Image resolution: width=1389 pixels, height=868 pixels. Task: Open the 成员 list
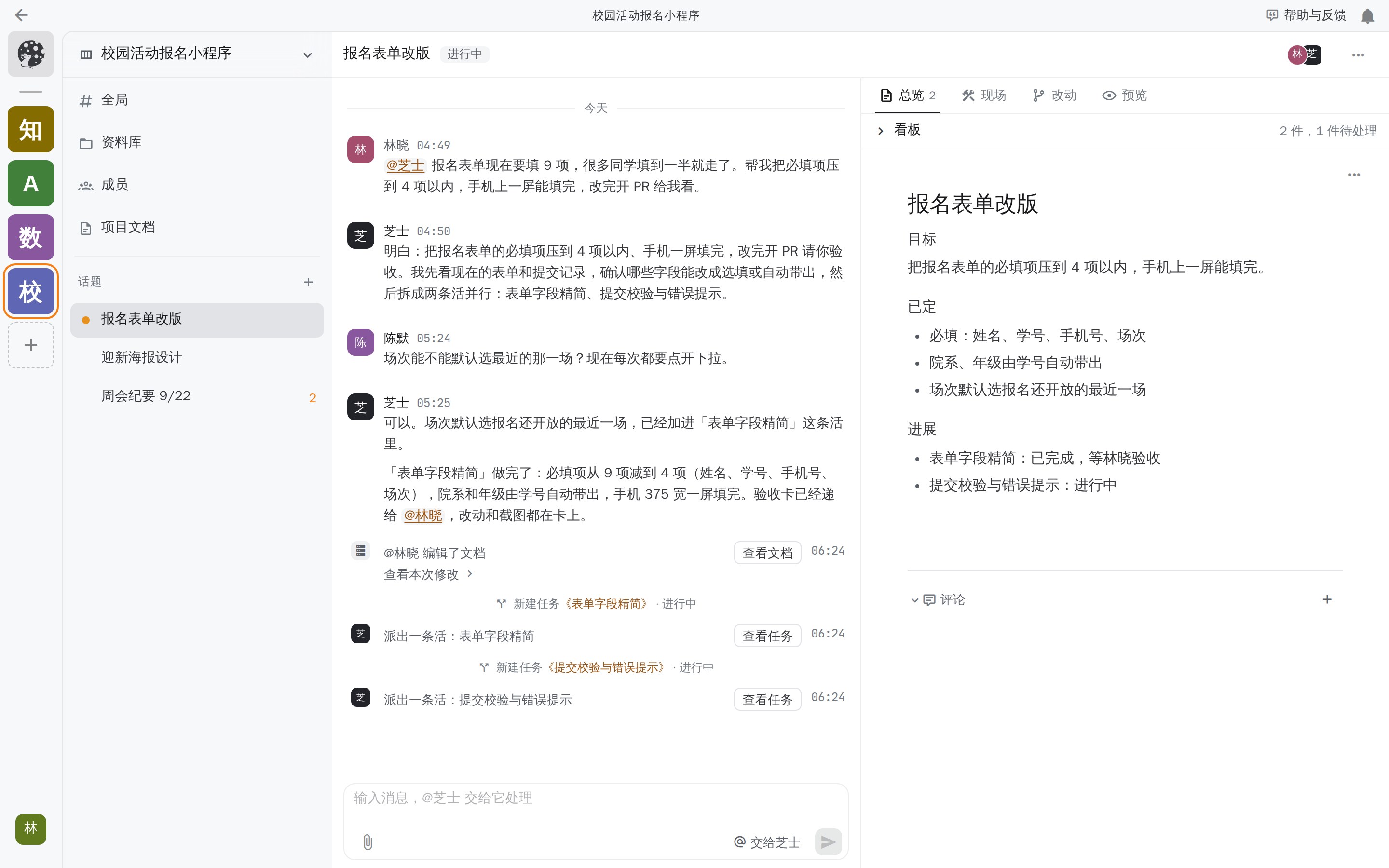(196, 185)
